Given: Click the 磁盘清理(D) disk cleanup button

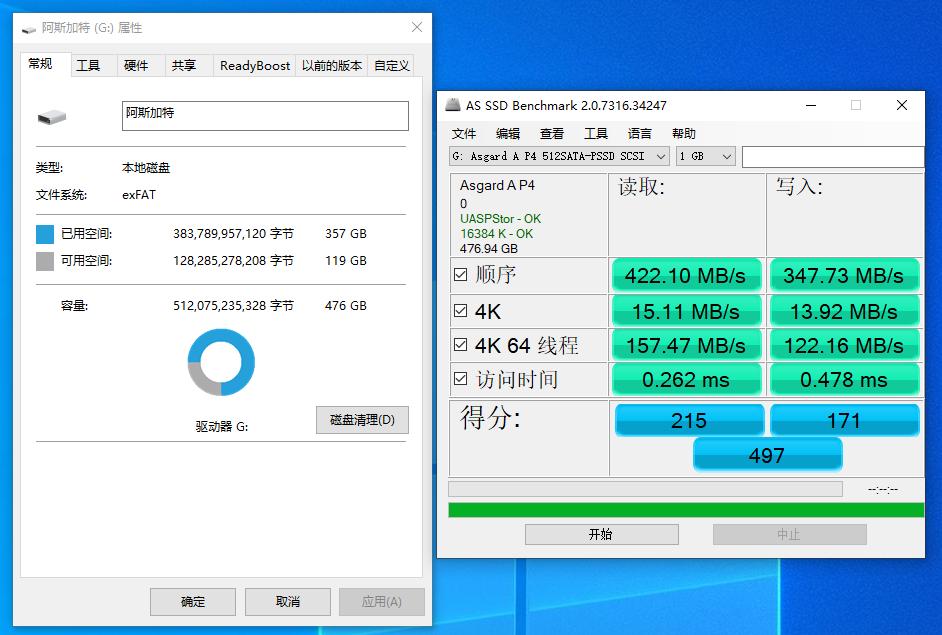Looking at the screenshot, I should click(x=362, y=419).
